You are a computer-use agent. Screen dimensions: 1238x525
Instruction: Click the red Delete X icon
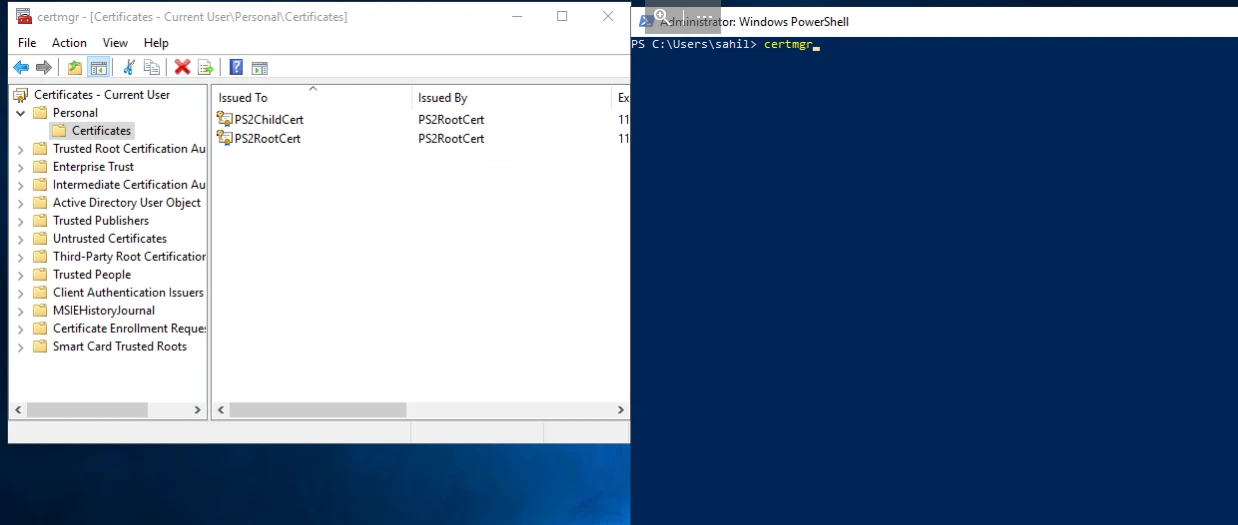click(182, 67)
